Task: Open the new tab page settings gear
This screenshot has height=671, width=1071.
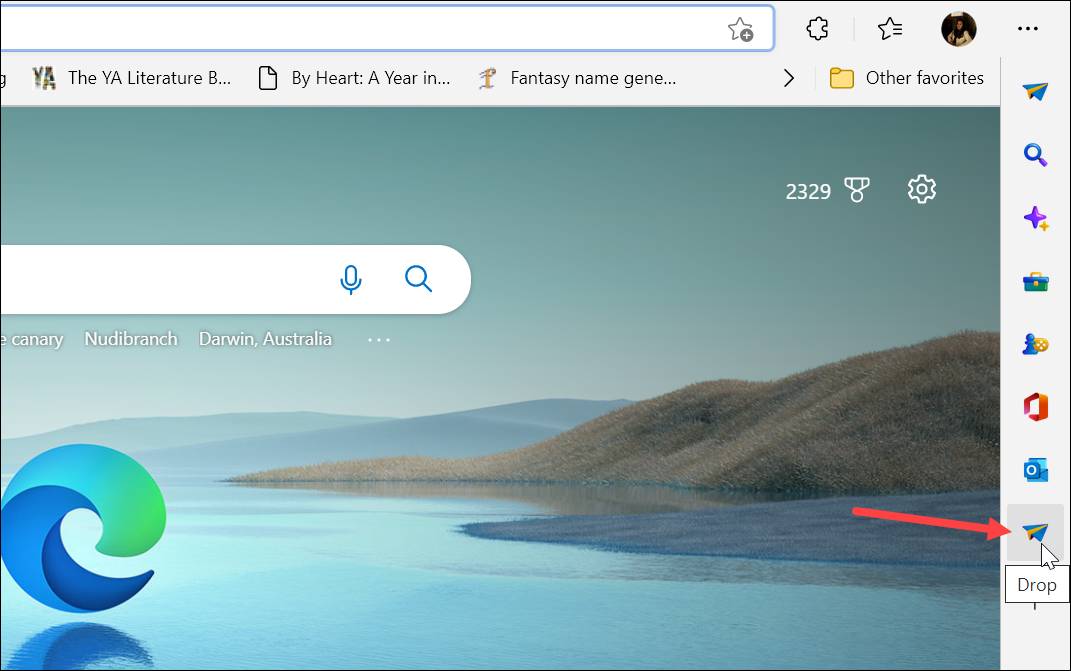Action: (921, 189)
